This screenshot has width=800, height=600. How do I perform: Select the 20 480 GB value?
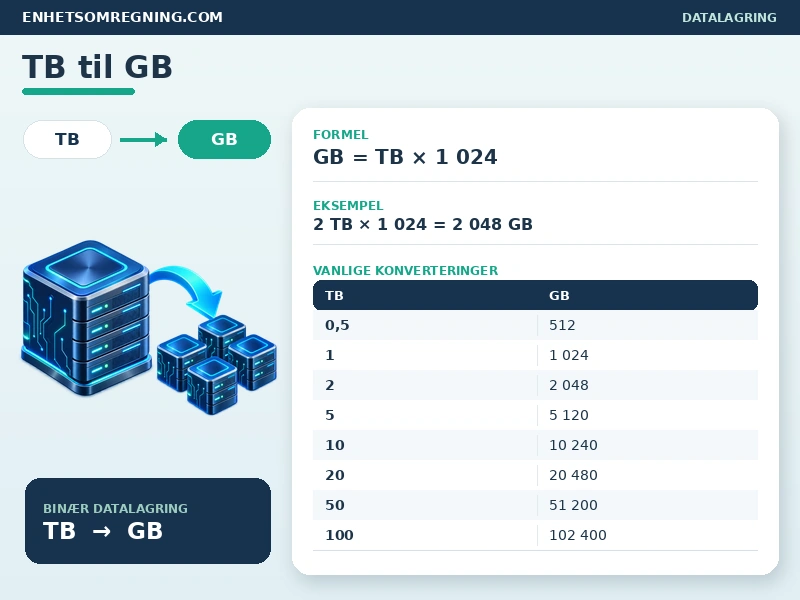click(x=573, y=475)
